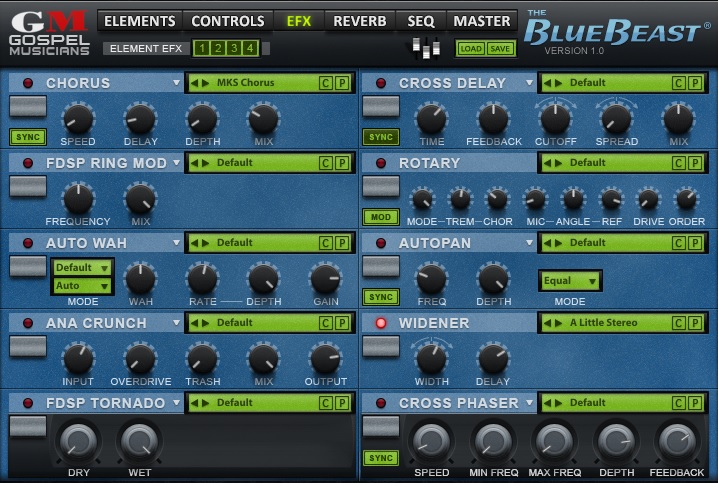The height and width of the screenshot is (483, 718).
Task: Disable the Widener effect power LED
Action: click(381, 323)
